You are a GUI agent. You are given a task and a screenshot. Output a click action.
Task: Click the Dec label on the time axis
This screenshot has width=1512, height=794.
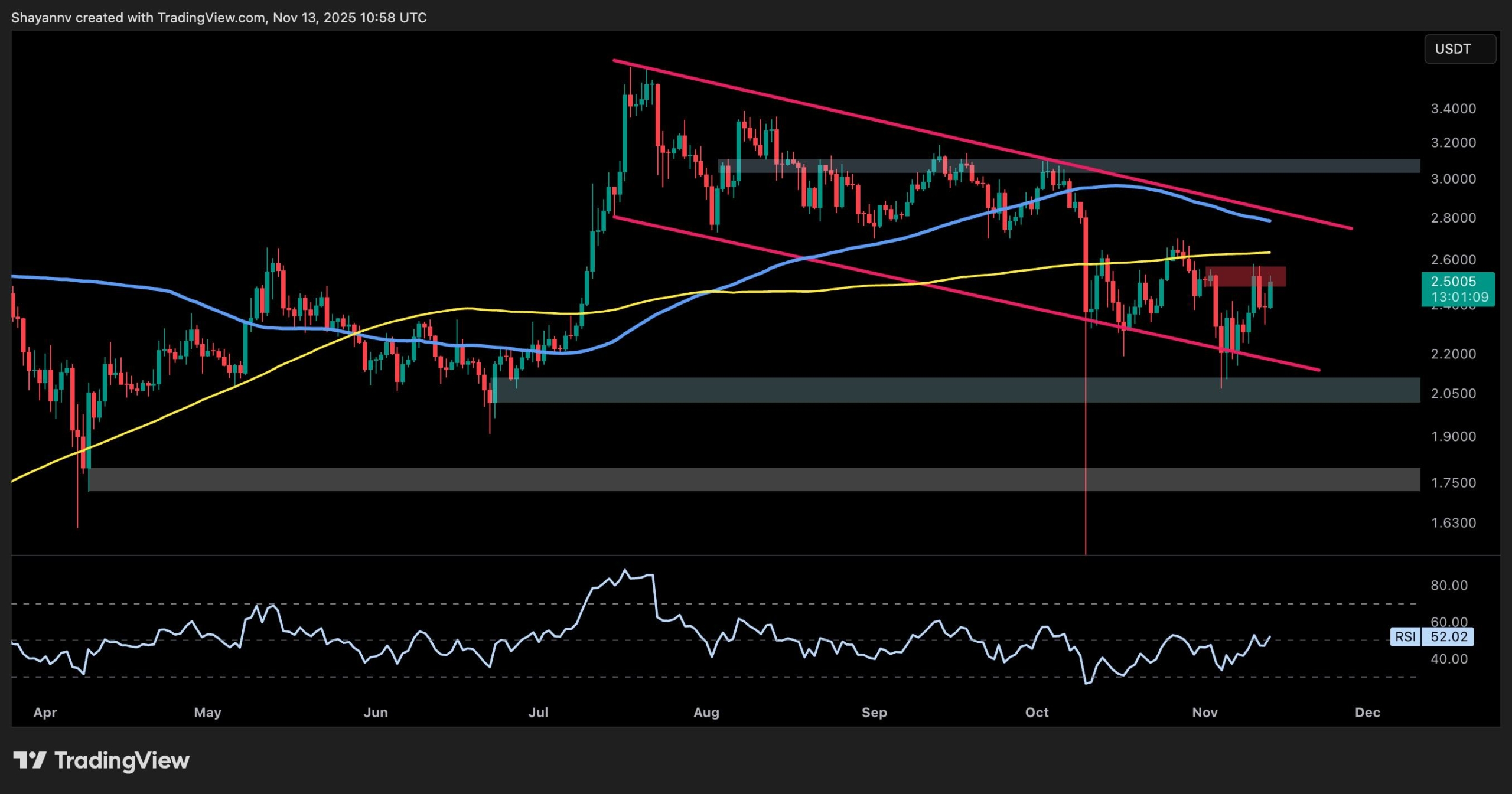(1368, 713)
